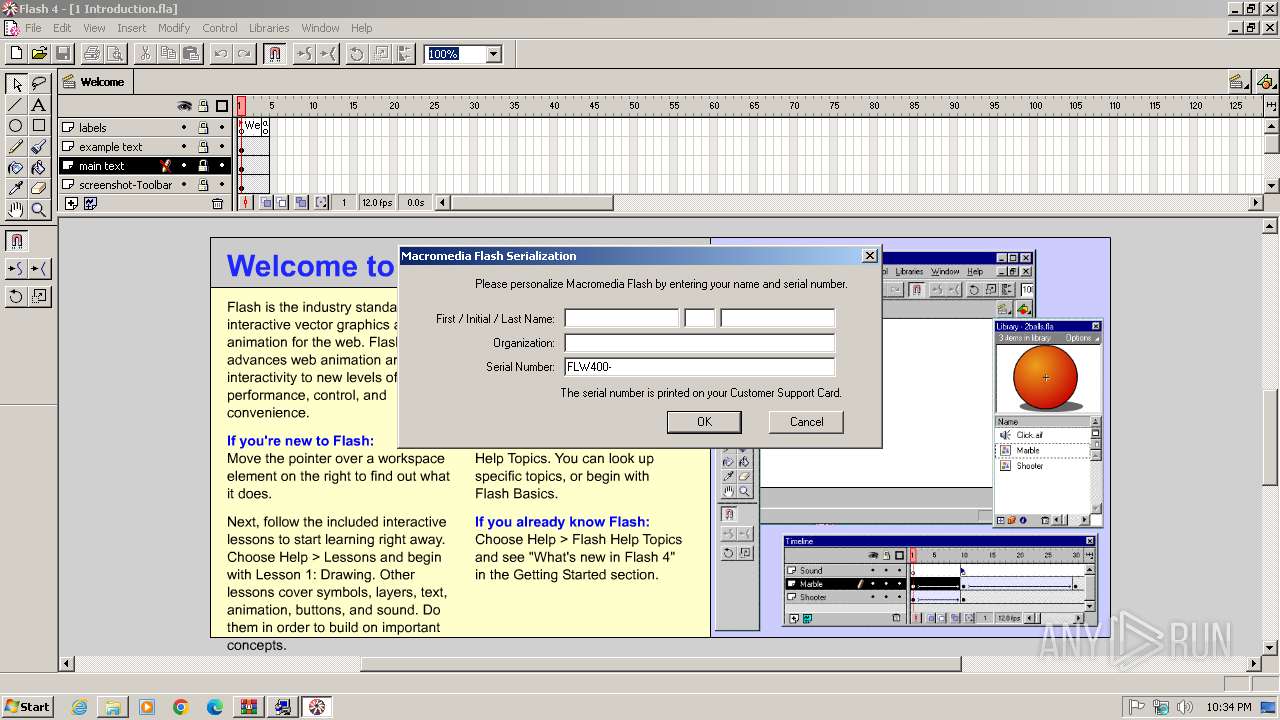Select the Lasso tool
This screenshot has width=1280, height=720.
38,84
